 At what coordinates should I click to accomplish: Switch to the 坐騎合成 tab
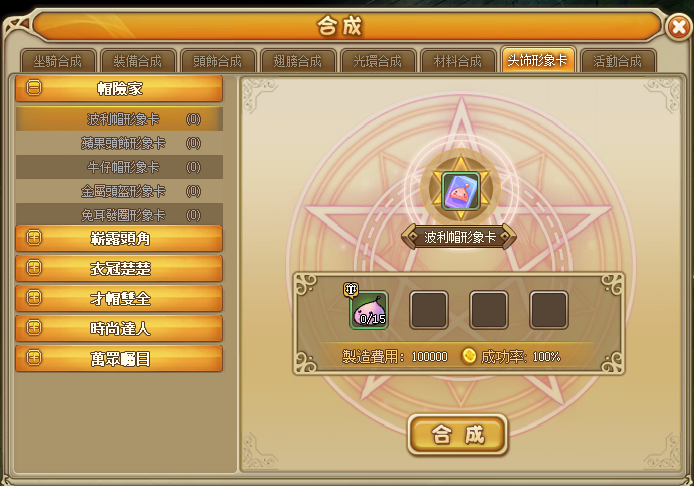pyautogui.click(x=58, y=61)
